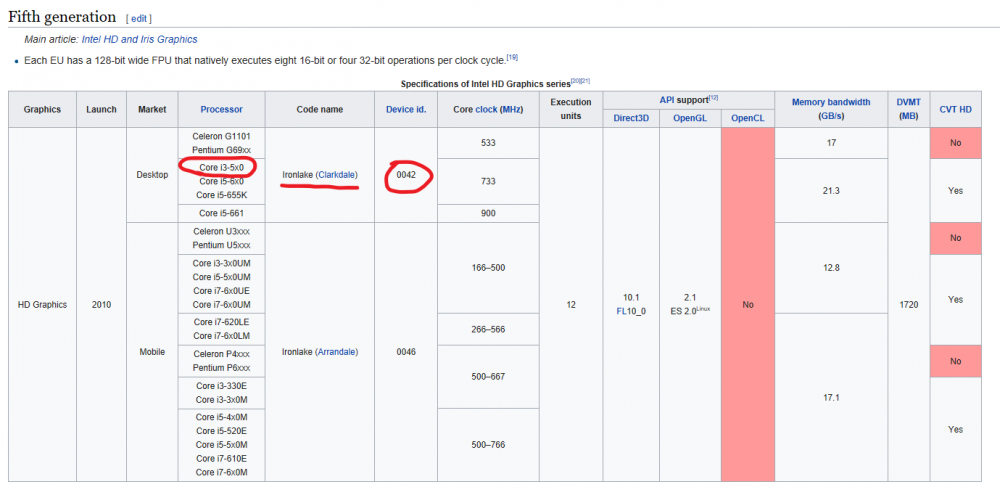Follow footnote 21 in table caption
Image resolution: width=1000 pixels, height=495 pixels.
click(x=584, y=81)
